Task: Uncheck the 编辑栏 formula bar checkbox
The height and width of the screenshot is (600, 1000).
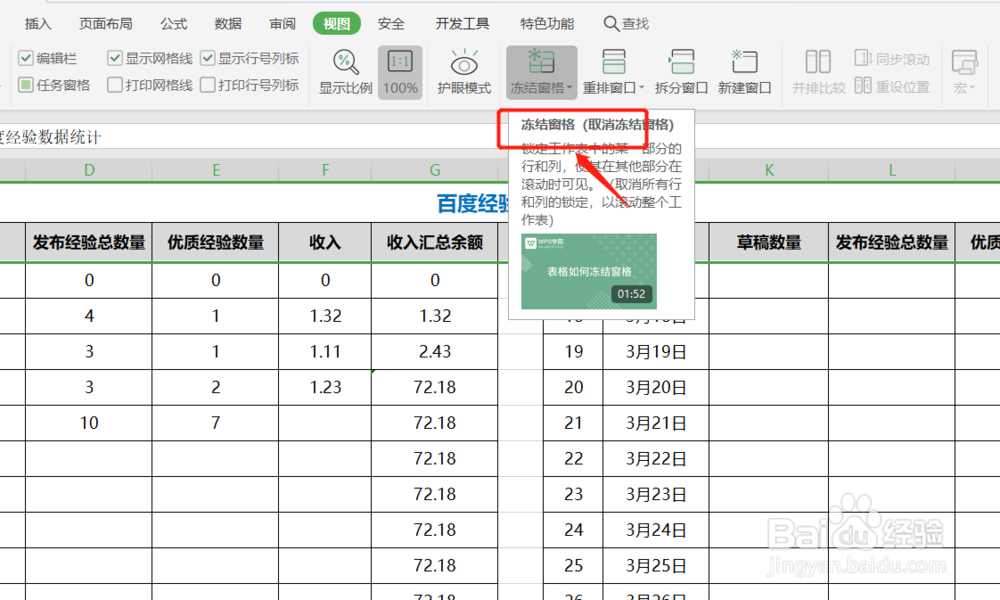Action: tap(25, 58)
